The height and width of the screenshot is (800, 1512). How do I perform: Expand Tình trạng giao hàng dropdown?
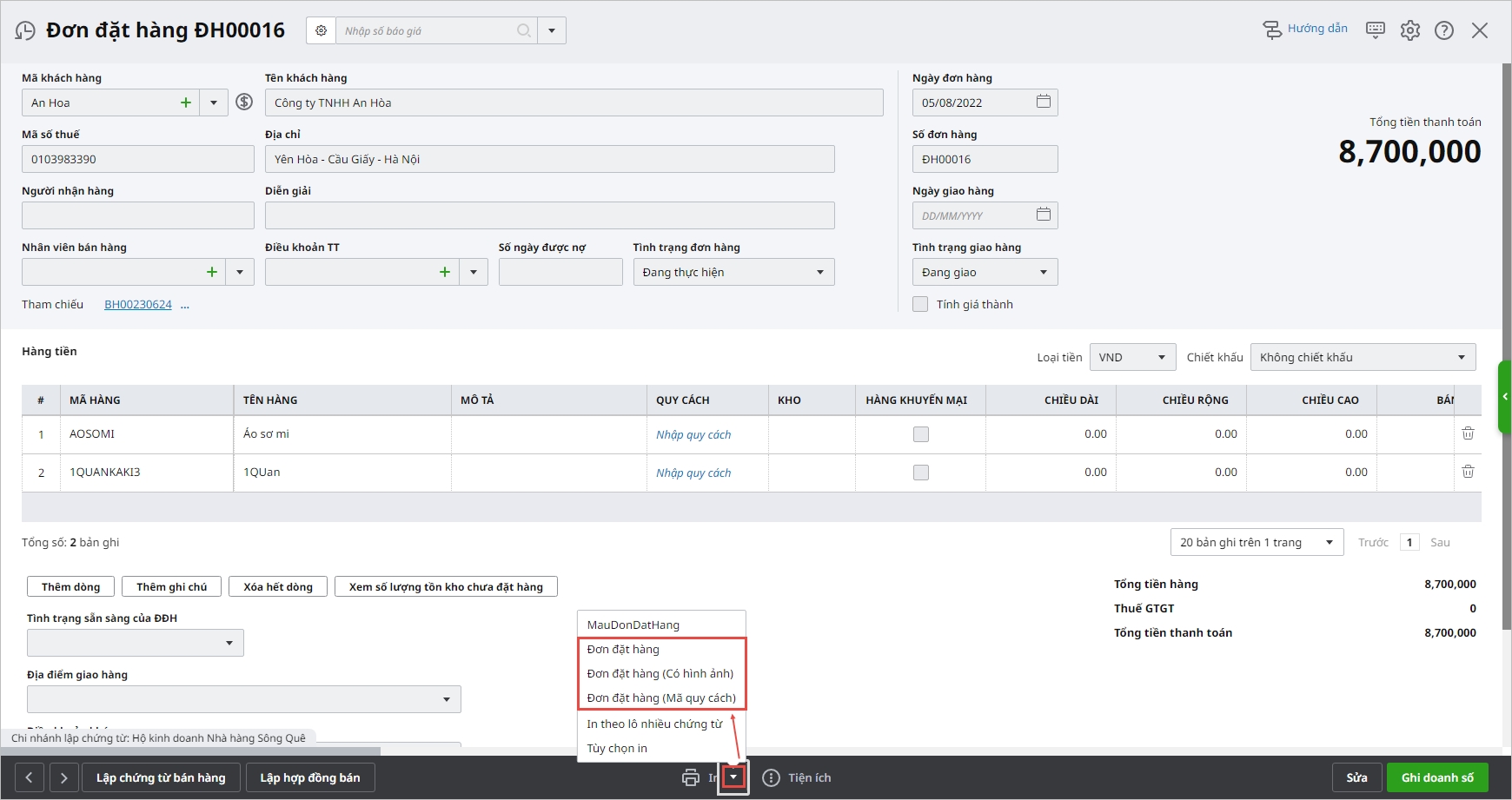(x=1044, y=272)
